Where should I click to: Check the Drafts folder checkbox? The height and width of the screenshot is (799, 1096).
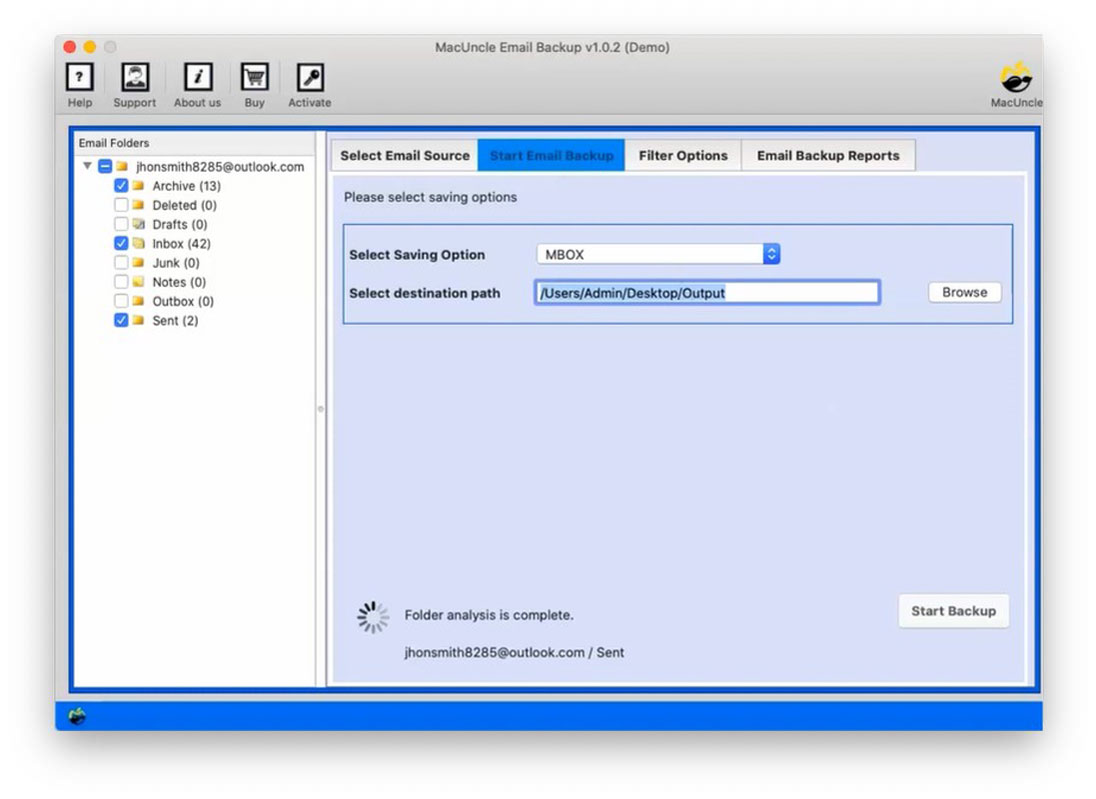[x=121, y=224]
